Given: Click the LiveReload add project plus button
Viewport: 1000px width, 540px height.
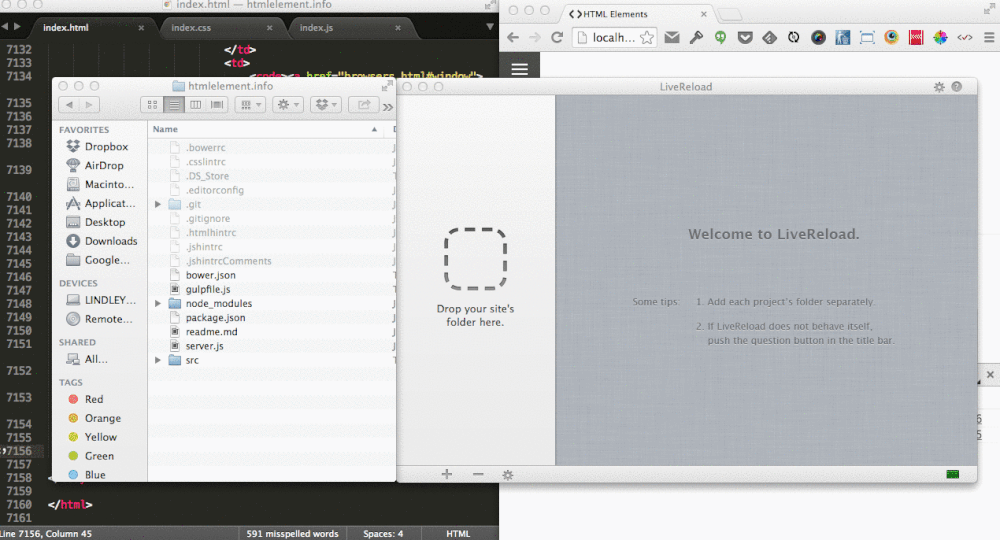Looking at the screenshot, I should click(x=446, y=474).
